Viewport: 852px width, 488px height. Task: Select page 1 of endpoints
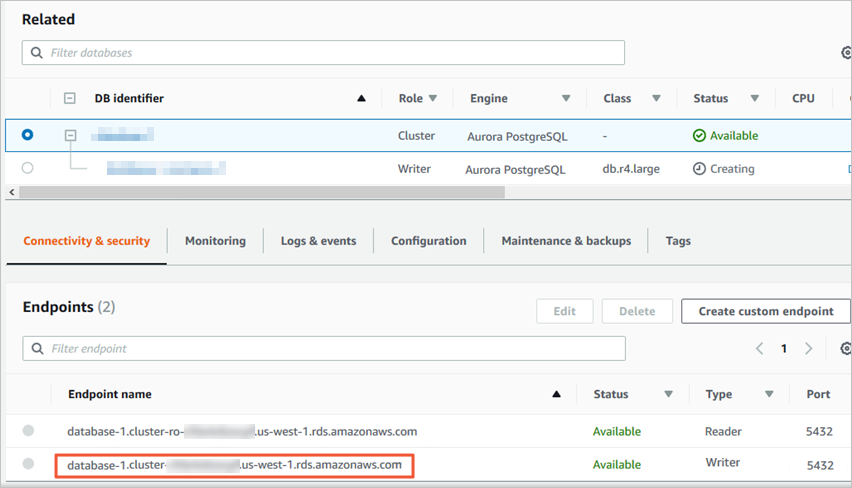(x=784, y=349)
